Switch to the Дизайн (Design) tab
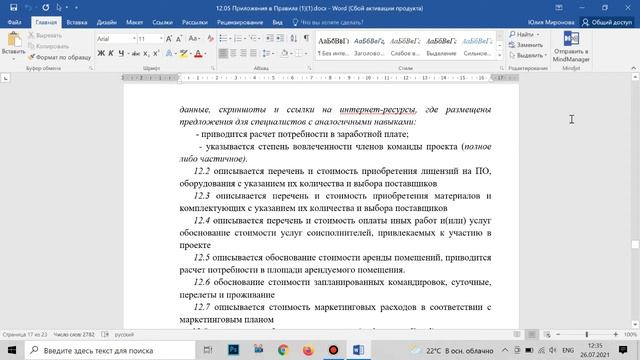Screen dimensions: 640x360 pyautogui.click(x=107, y=22)
